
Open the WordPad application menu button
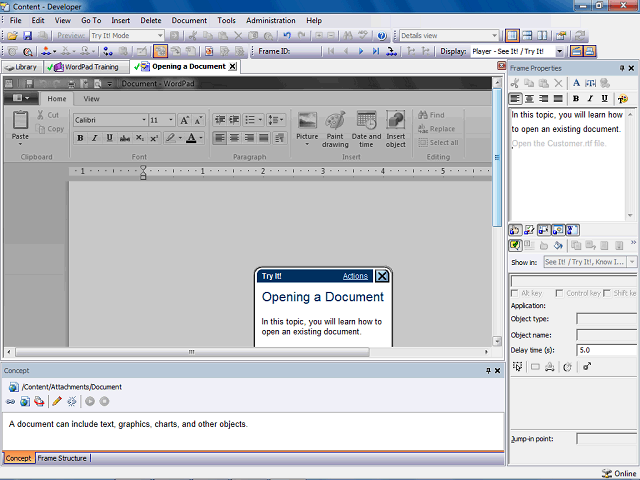tap(21, 98)
